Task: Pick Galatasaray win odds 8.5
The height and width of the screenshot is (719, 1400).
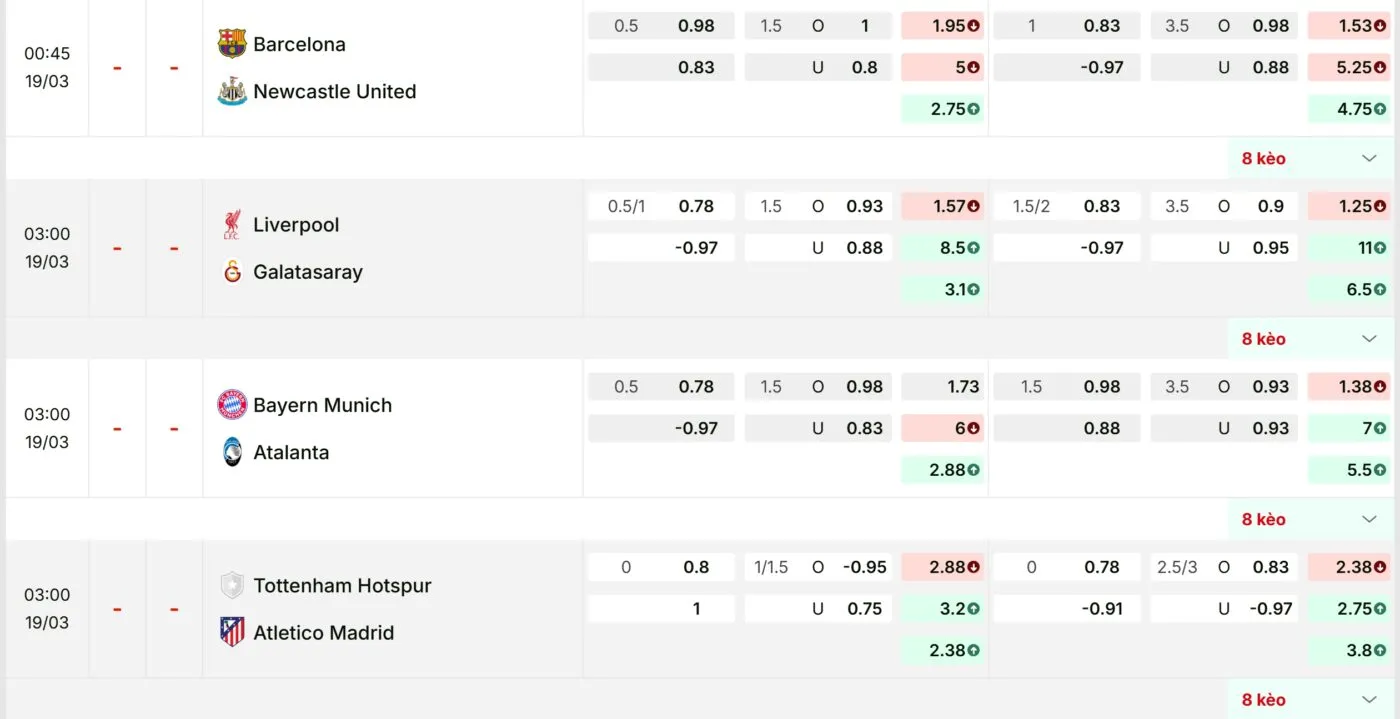Action: click(x=943, y=248)
